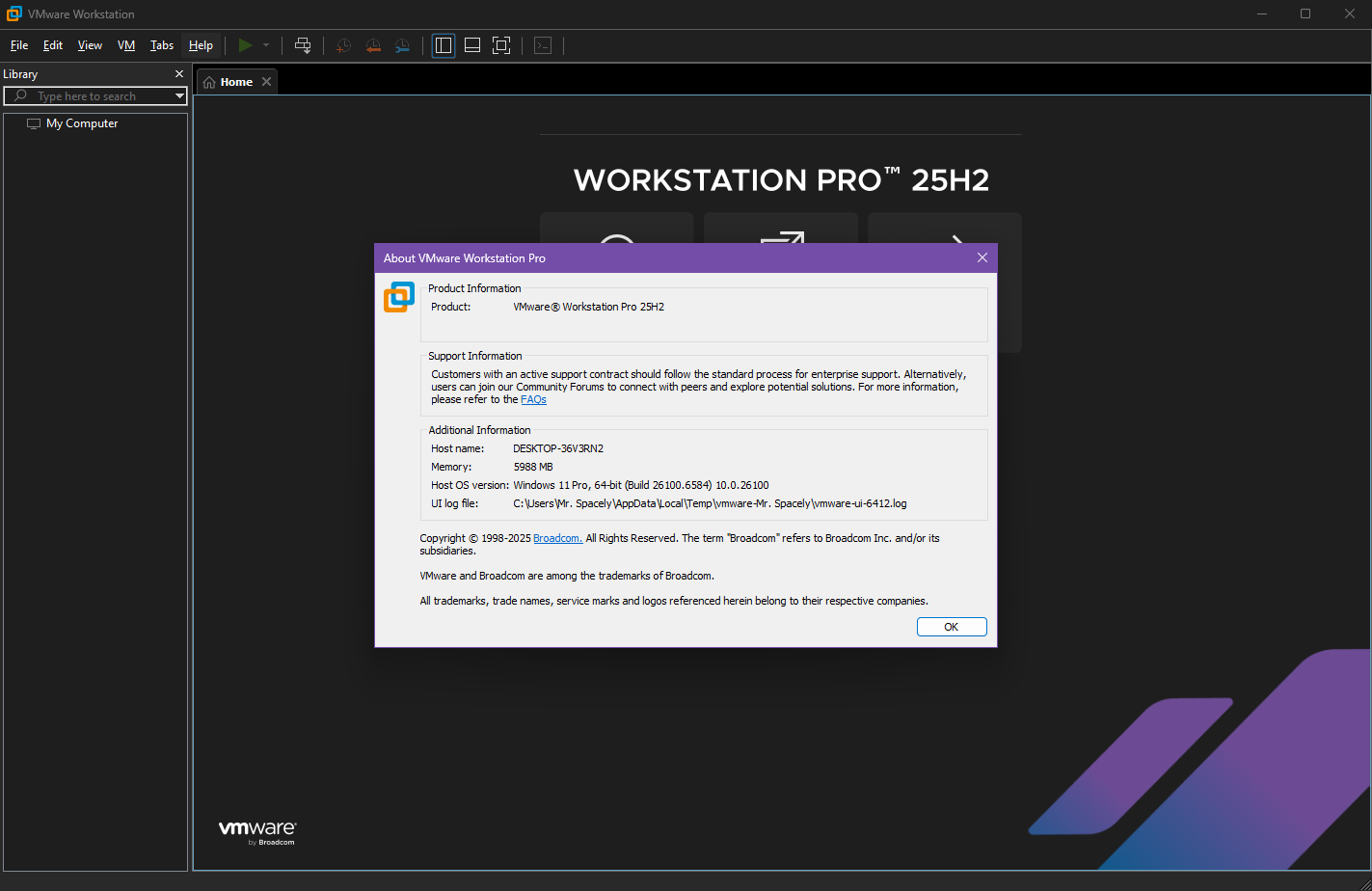Open the power options dropdown arrow
Image resolution: width=1372 pixels, height=891 pixels.
266,45
